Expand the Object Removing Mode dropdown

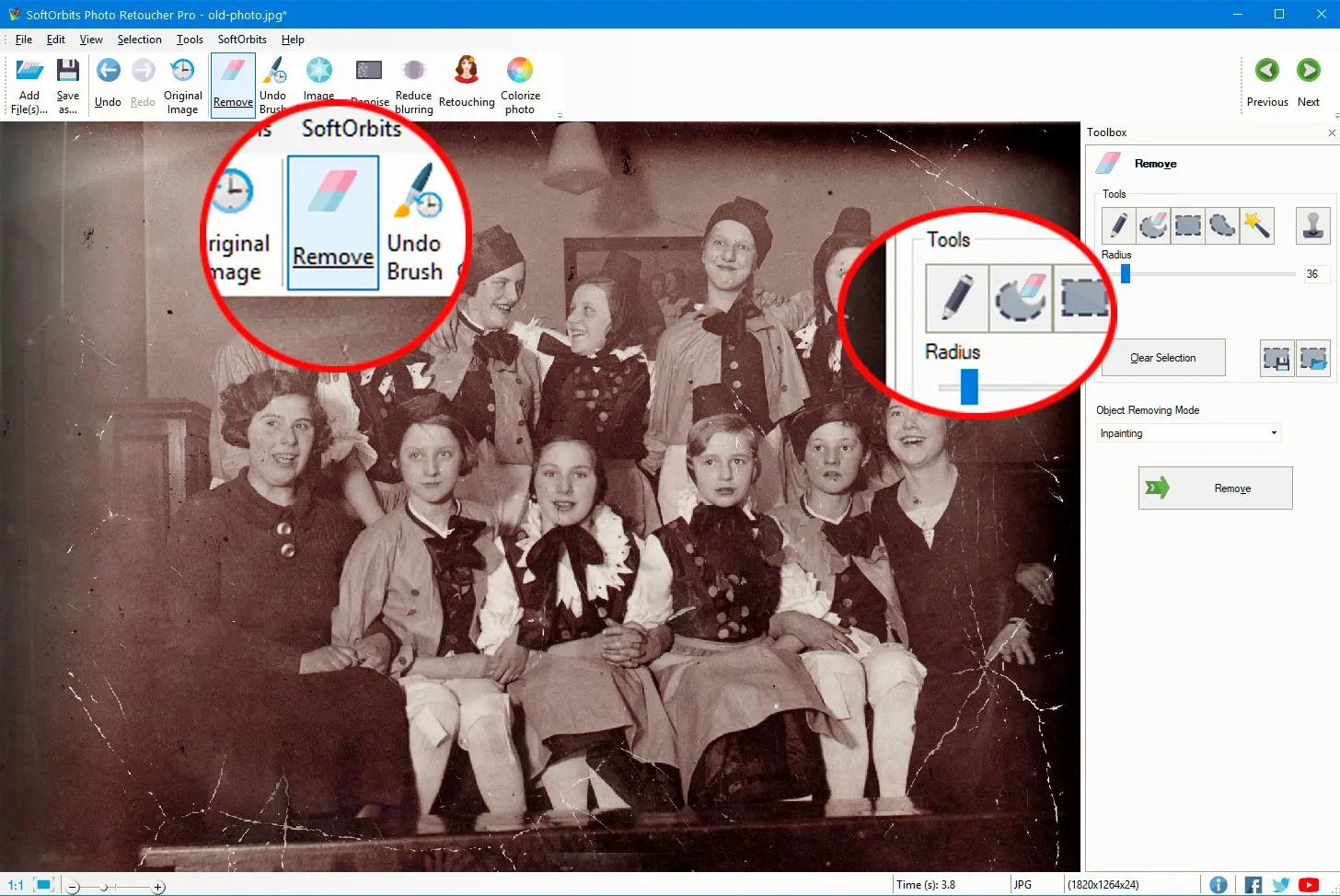pos(1274,433)
